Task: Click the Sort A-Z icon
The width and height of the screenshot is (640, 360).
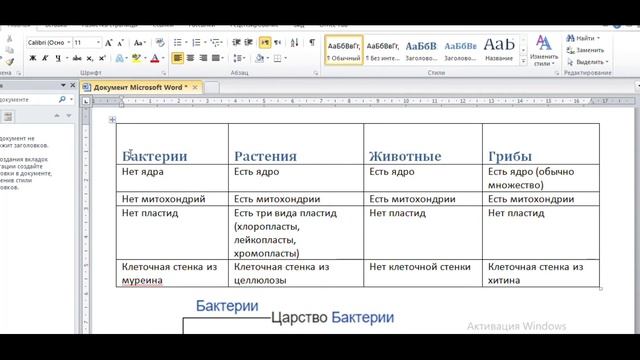Action: point(294,42)
